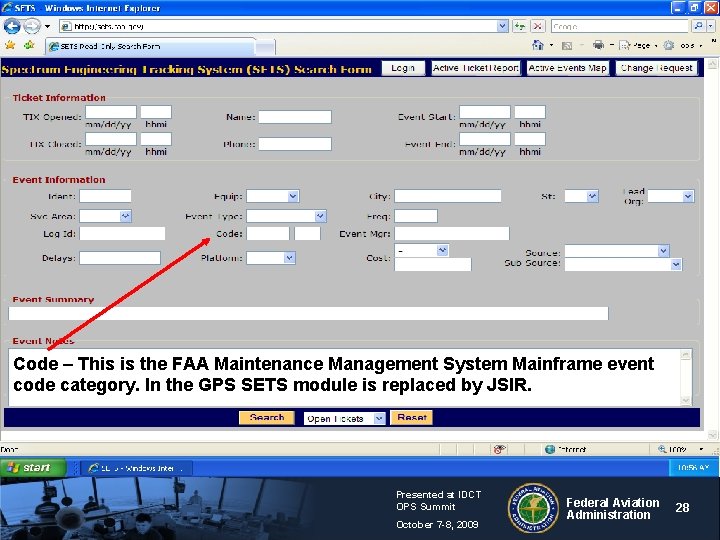The image size is (720, 540).
Task: Click the Event Start date field
Action: (485, 112)
